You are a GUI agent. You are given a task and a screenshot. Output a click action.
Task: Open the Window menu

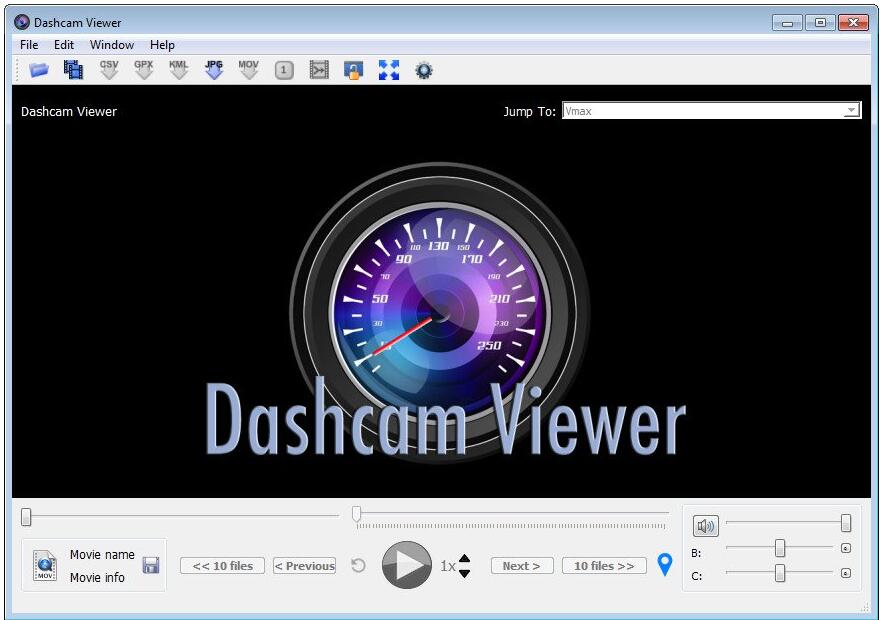pos(112,45)
